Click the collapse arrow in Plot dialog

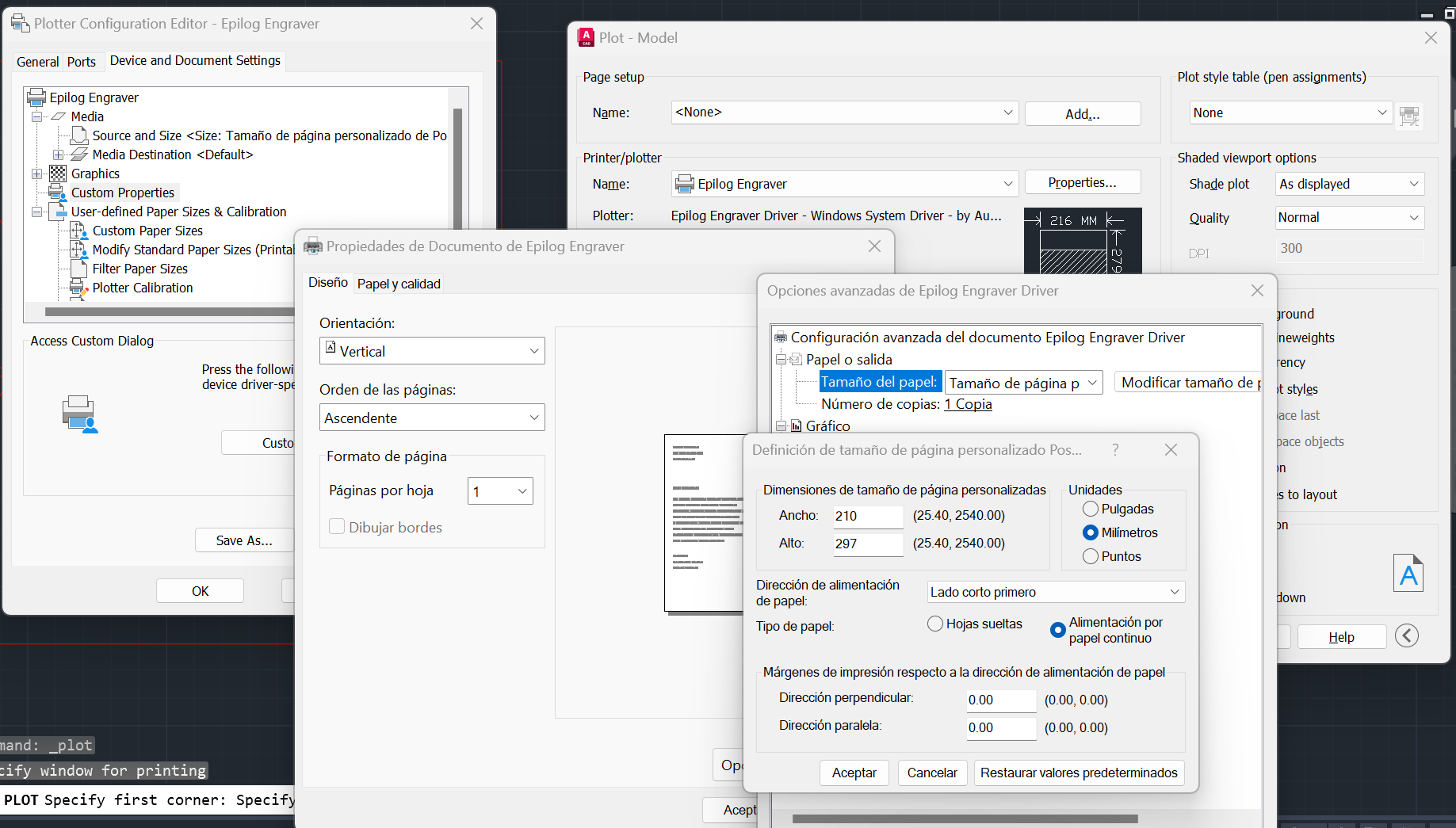(1407, 635)
